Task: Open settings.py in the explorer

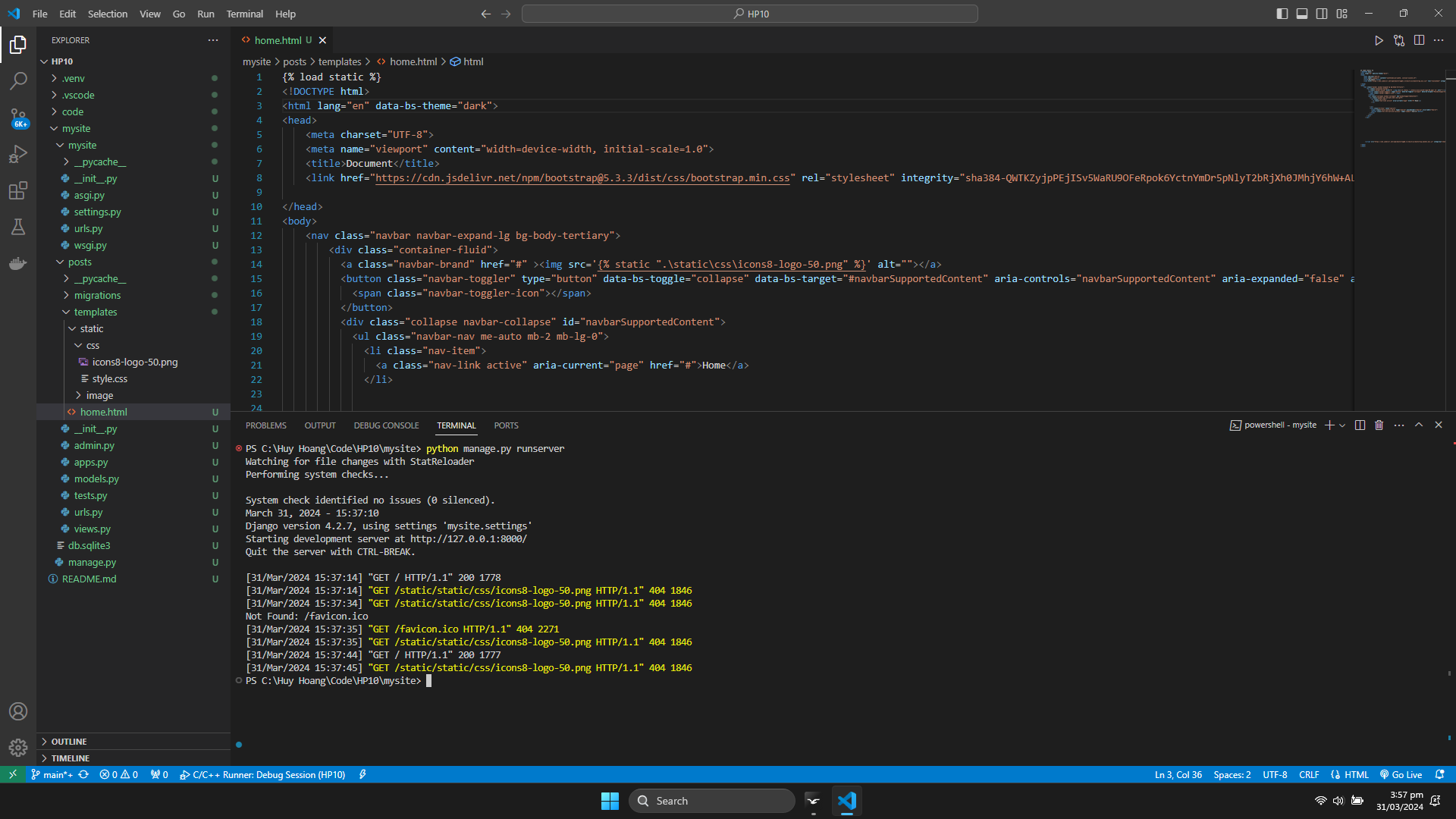Action: pyautogui.click(x=133, y=212)
